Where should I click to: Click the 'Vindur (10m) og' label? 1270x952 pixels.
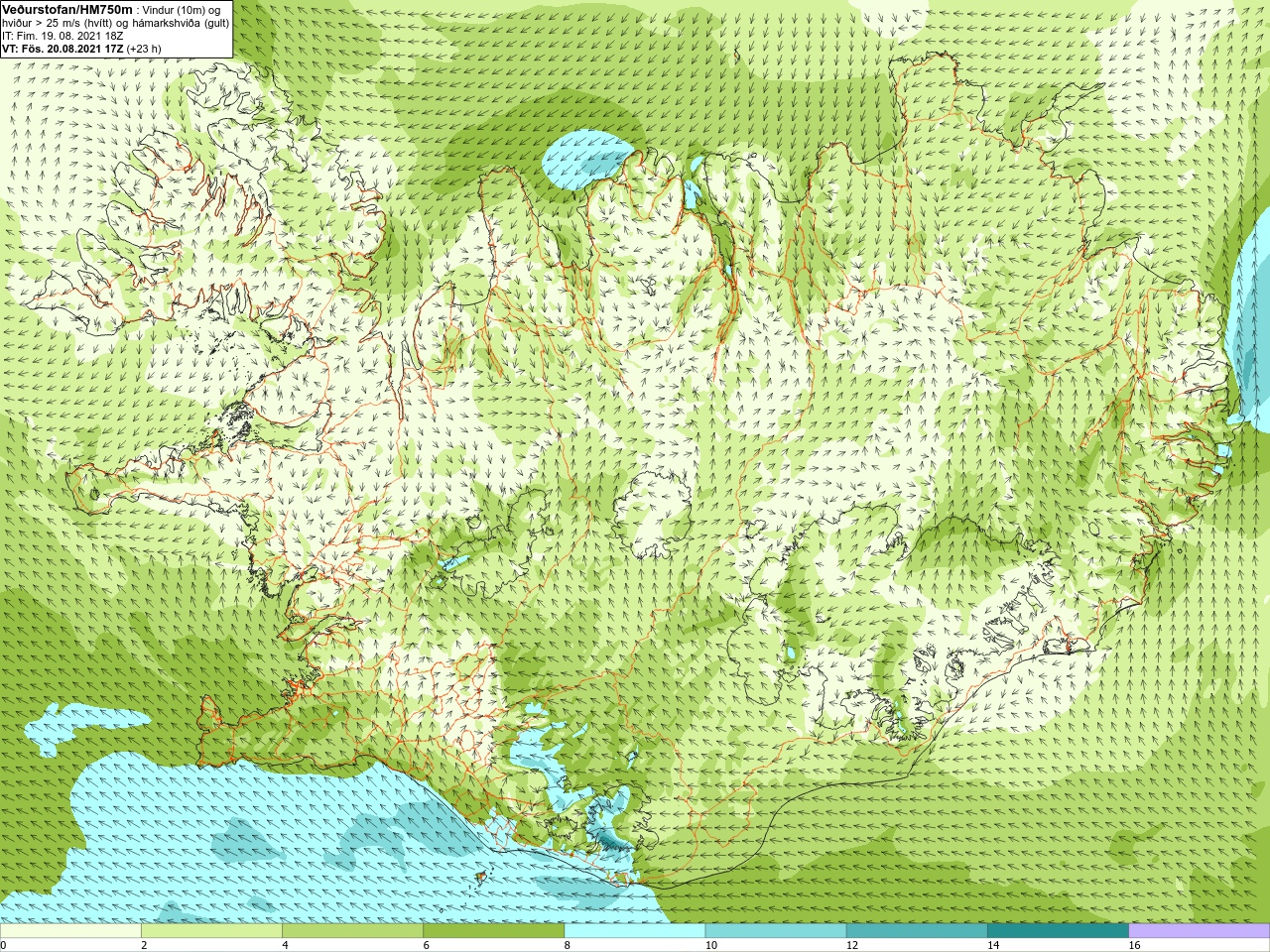pyautogui.click(x=182, y=10)
